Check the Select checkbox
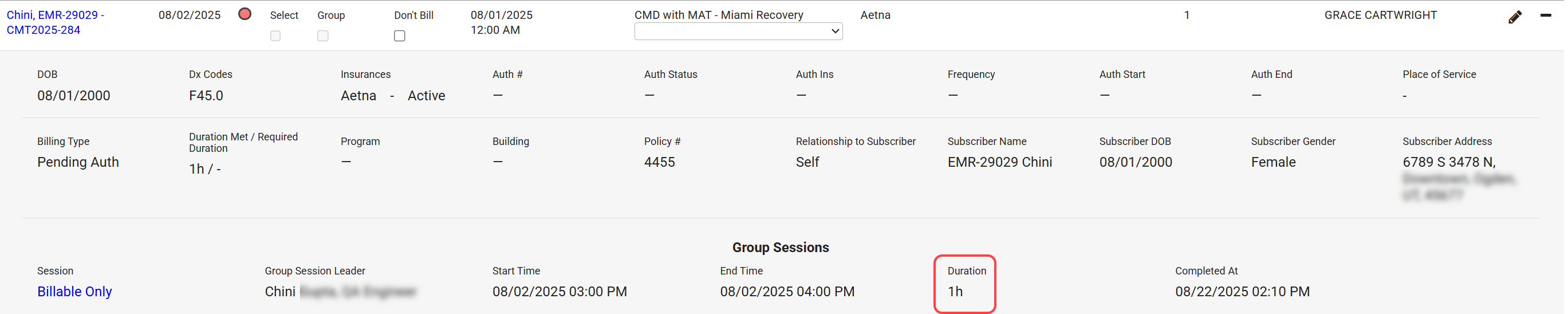 275,36
